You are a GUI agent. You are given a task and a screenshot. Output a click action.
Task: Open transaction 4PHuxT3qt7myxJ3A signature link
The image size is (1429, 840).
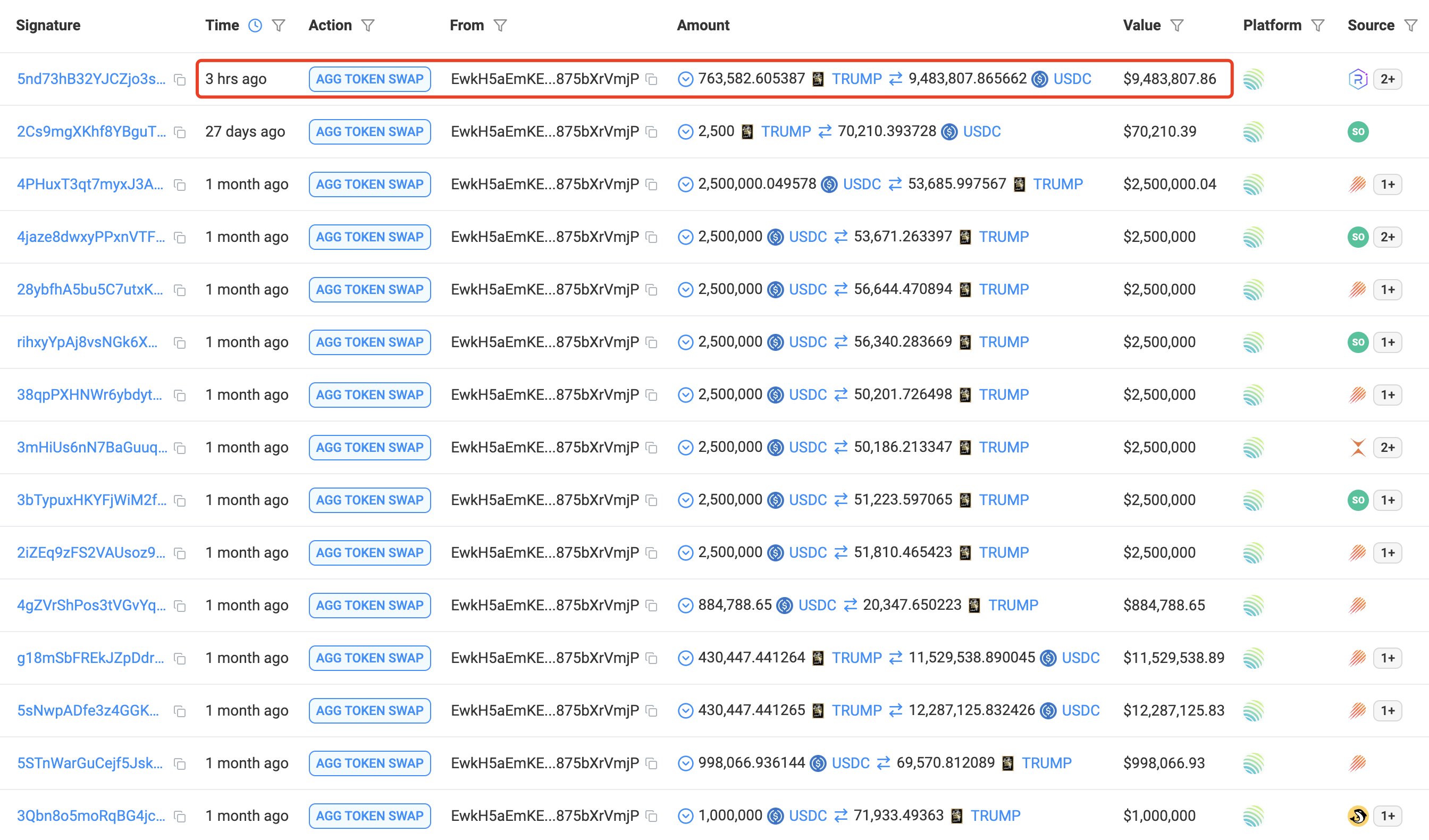90,184
